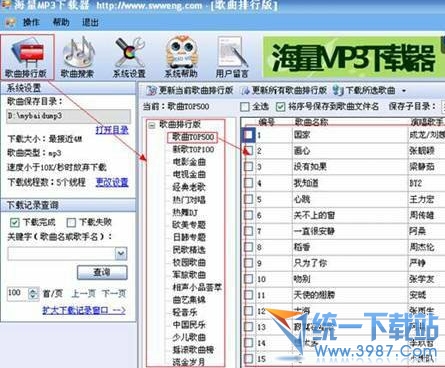445x368 pixels.
Task: Click the song name 只为了你
Action: pyautogui.click(x=310, y=263)
